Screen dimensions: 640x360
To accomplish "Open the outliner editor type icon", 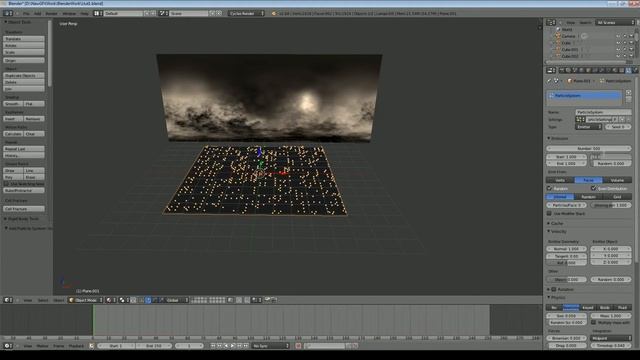I will click(551, 22).
